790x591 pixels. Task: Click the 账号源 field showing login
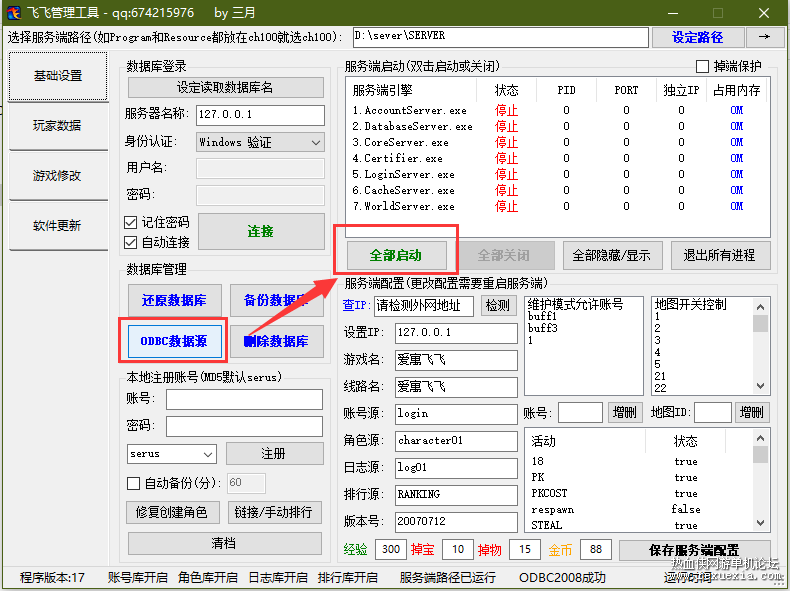click(x=456, y=414)
